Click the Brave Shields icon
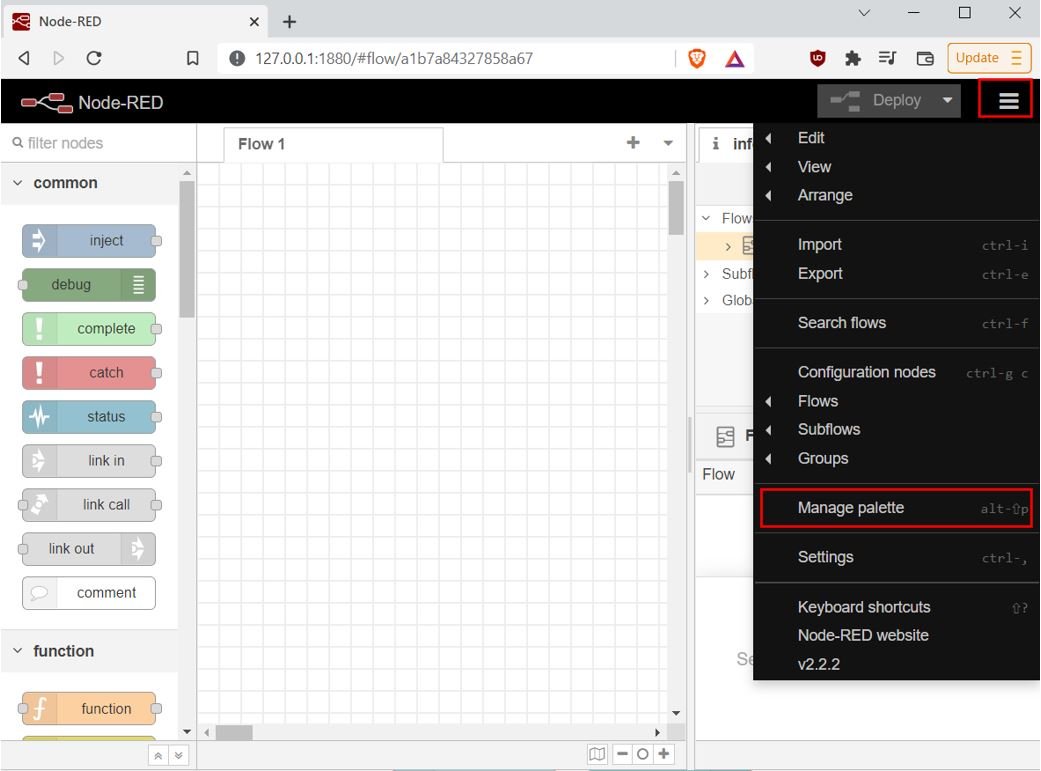The height and width of the screenshot is (771, 1041). 696,58
